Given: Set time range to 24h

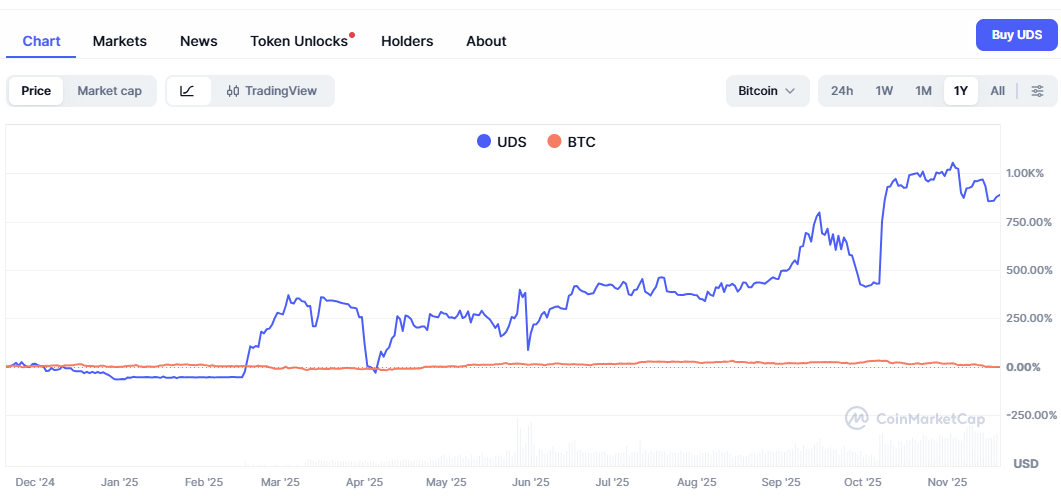Looking at the screenshot, I should click(842, 91).
